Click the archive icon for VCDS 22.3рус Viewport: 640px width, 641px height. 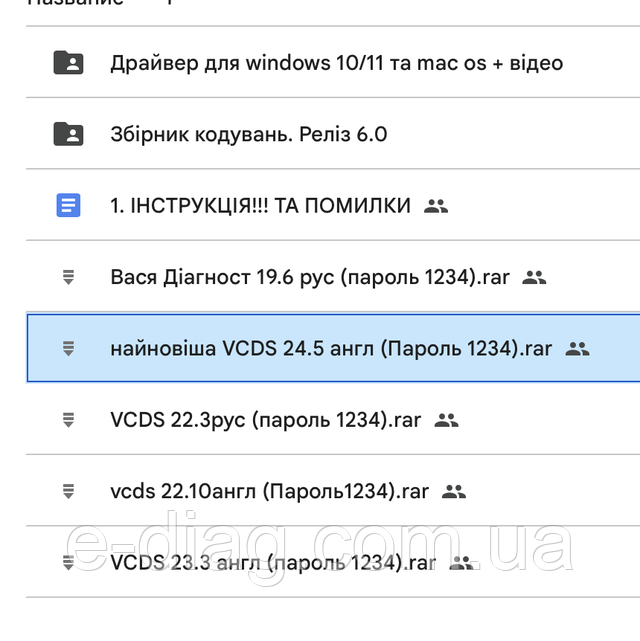(x=68, y=420)
